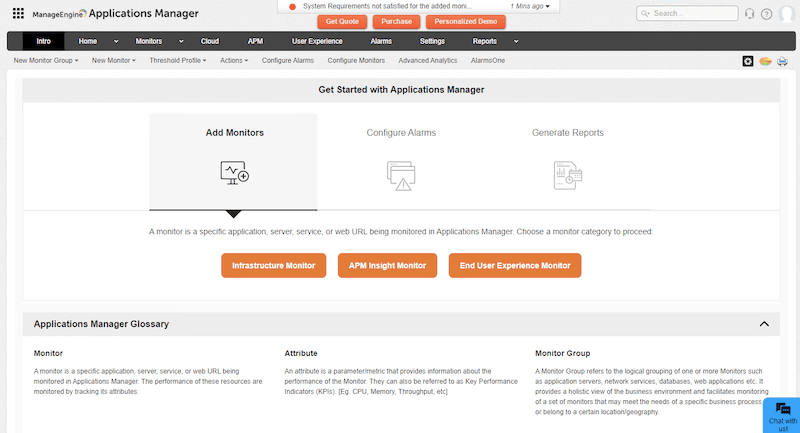
Task: Click the 'Get Started with Applications Manager' heading
Action: [401, 90]
